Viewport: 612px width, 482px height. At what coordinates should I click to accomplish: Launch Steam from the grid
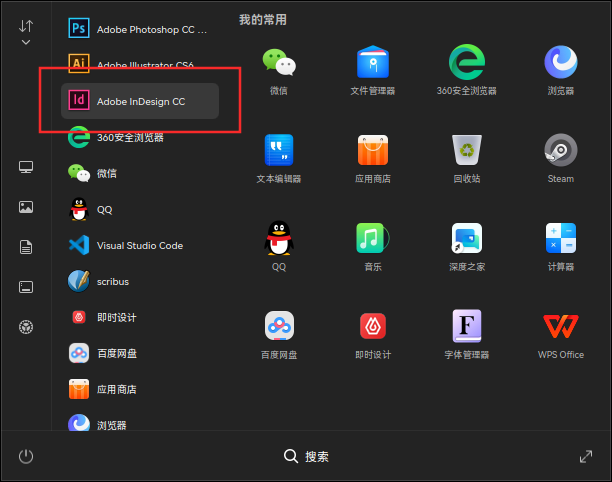561,158
